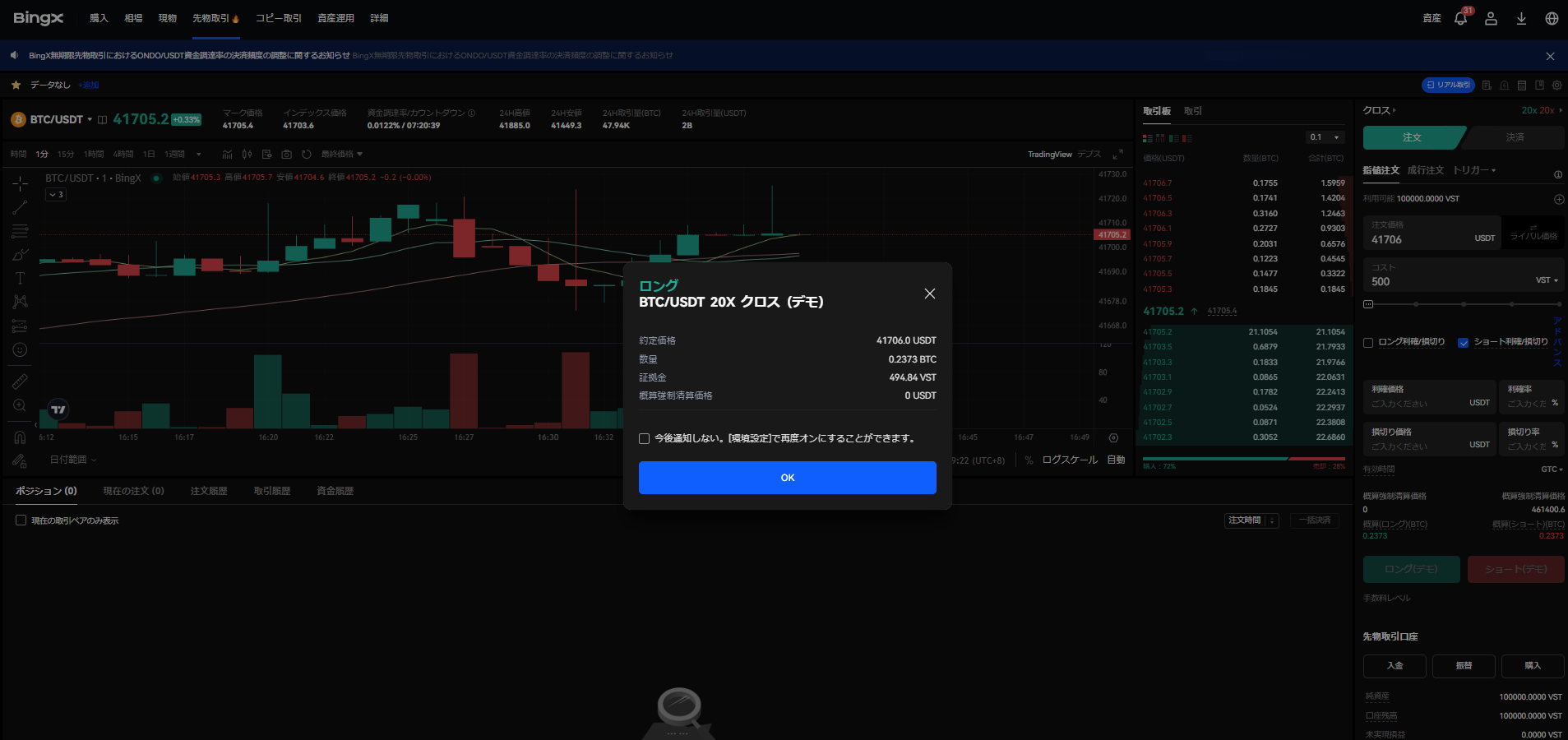Open the 日付範囲 dropdown
Viewport: 1568px width, 740px height.
point(73,460)
